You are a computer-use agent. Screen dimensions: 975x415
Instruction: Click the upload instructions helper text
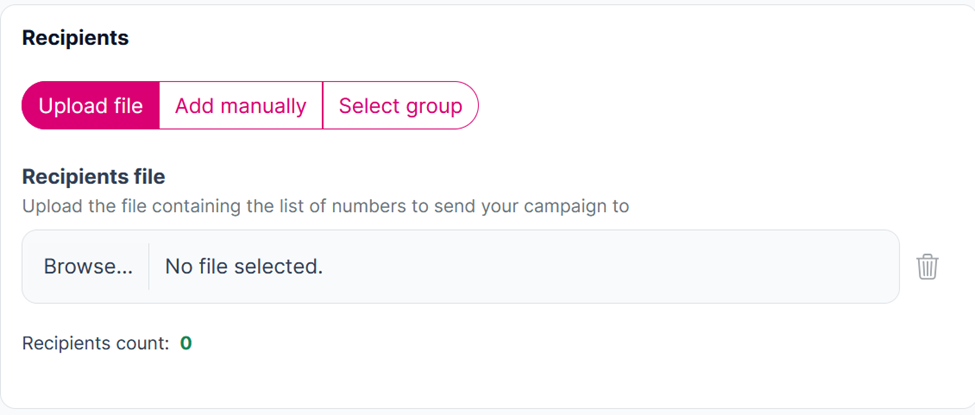click(325, 207)
